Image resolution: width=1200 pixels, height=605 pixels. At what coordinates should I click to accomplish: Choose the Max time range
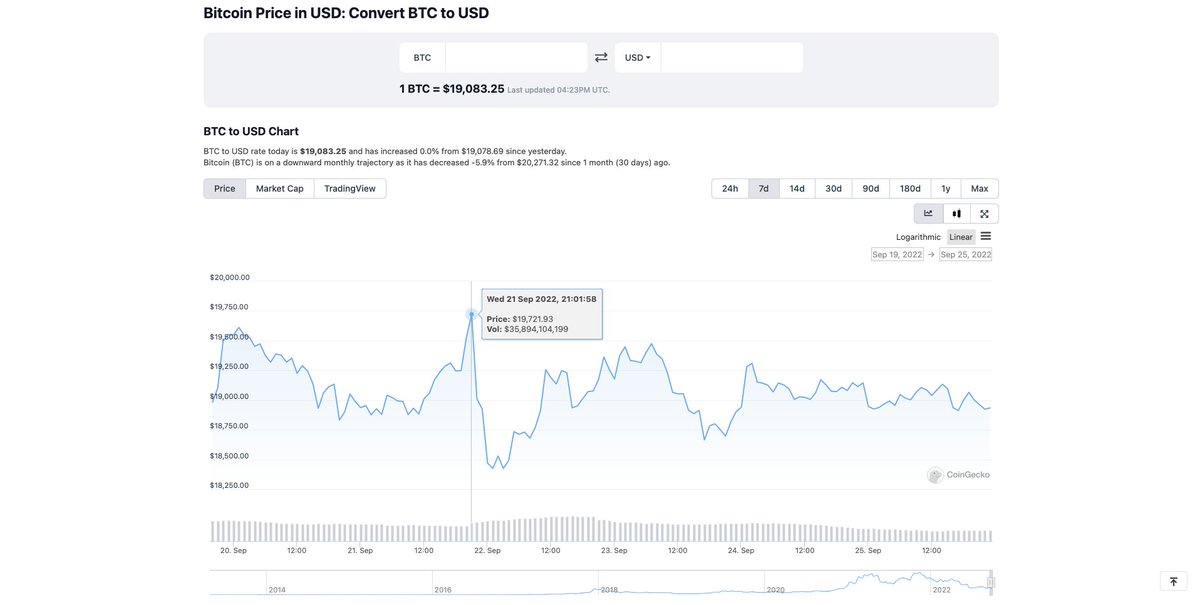tap(980, 188)
